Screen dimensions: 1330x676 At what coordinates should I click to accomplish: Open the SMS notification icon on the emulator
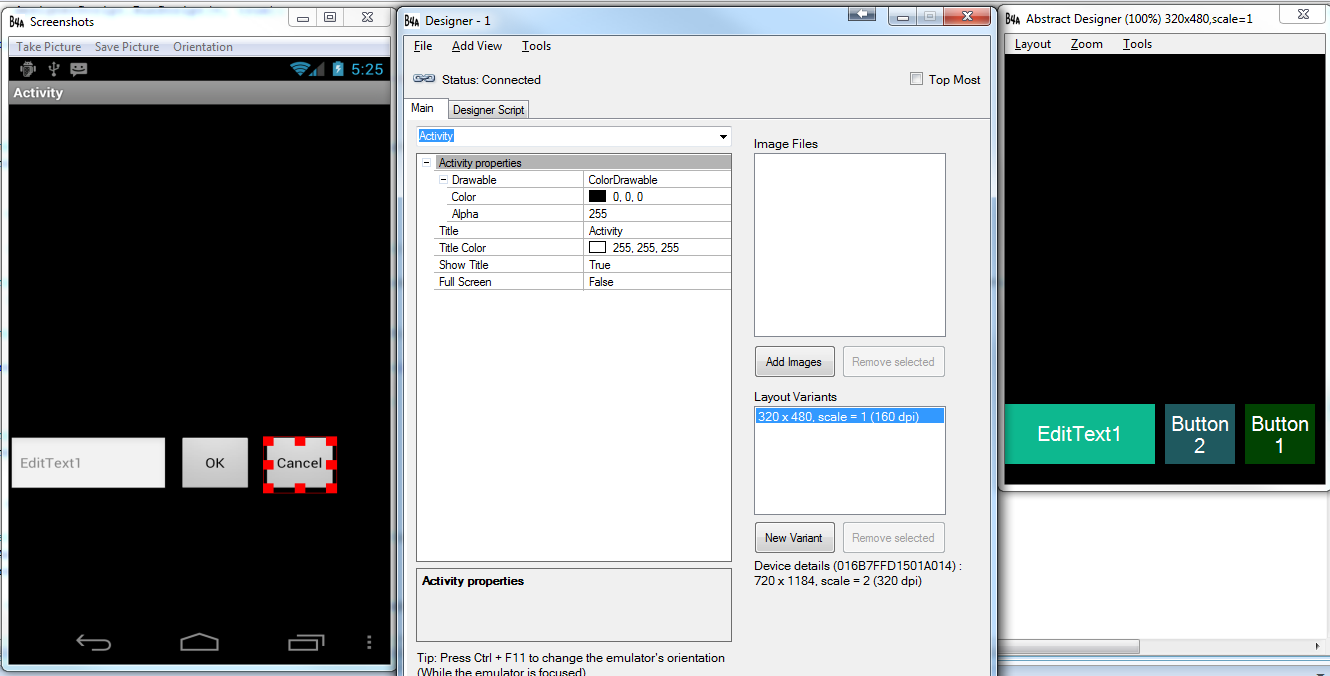[x=78, y=69]
